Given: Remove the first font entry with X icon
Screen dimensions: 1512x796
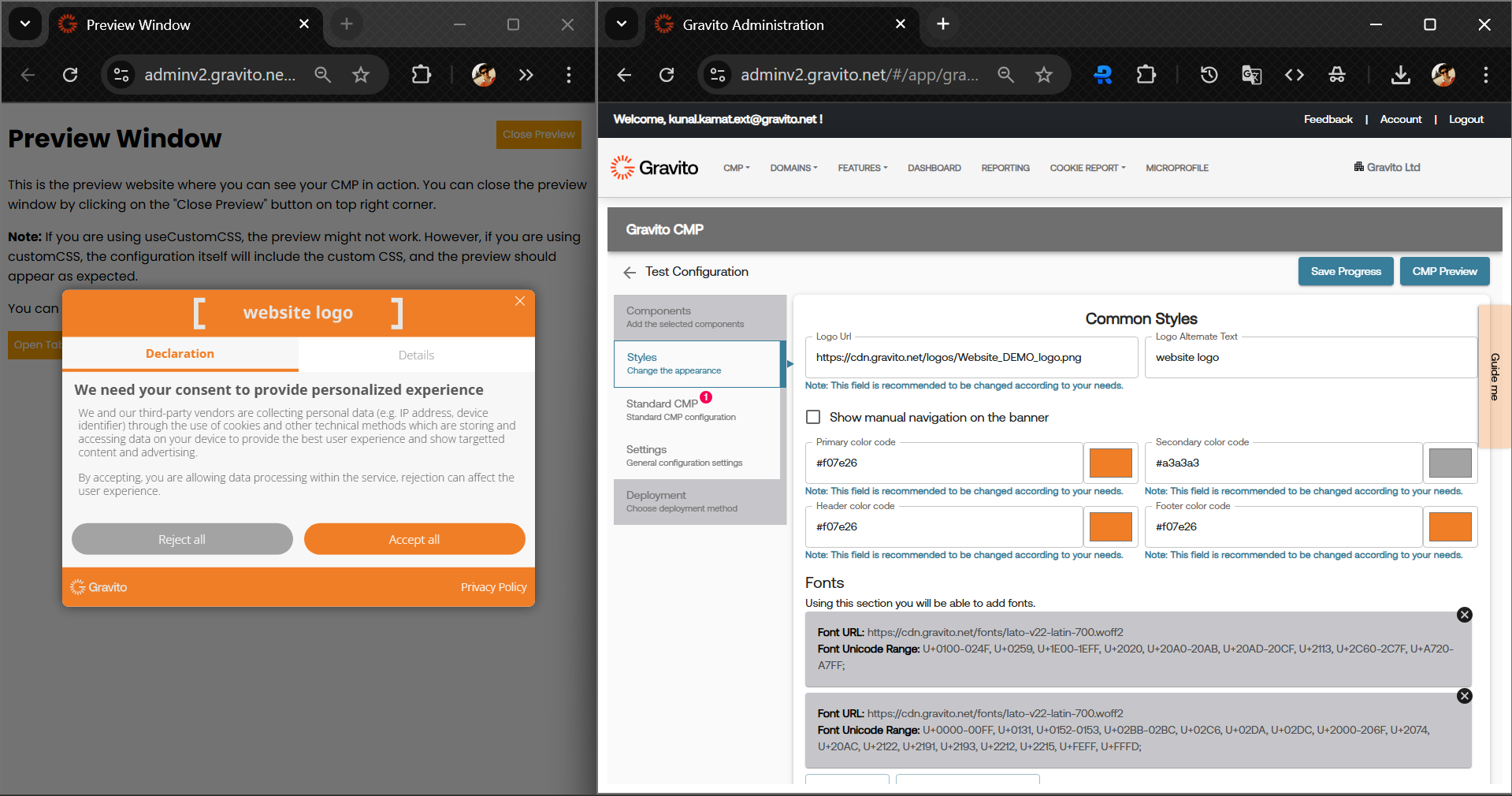Looking at the screenshot, I should pos(1464,615).
